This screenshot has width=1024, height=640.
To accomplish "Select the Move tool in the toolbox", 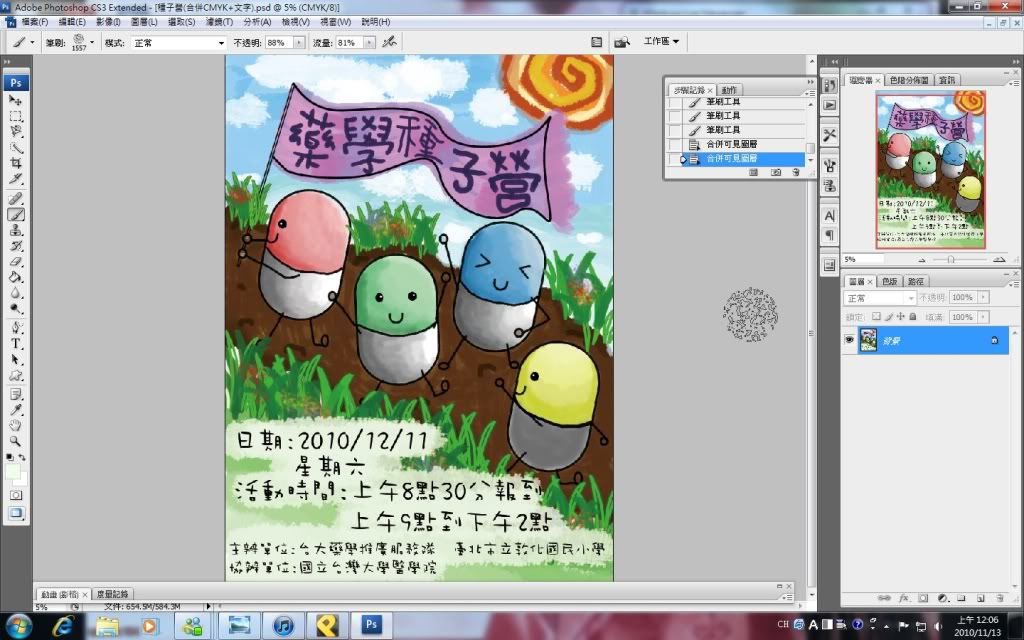I will [x=16, y=100].
